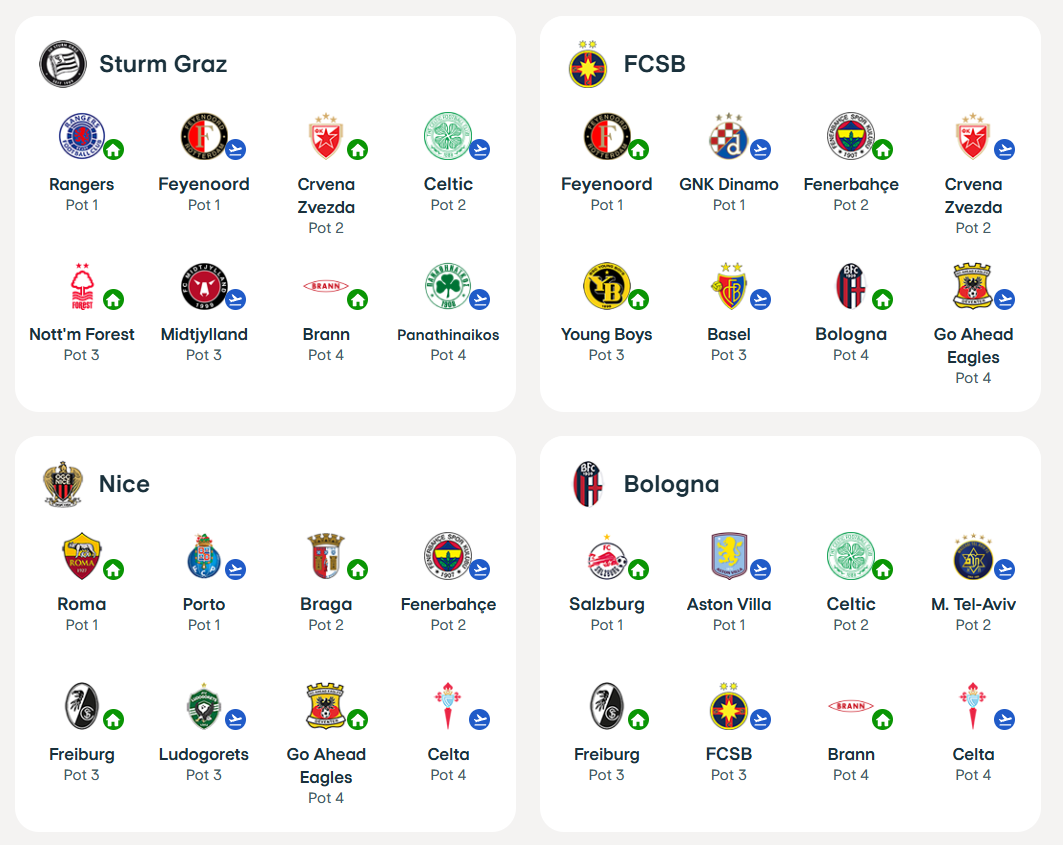1063x845 pixels.
Task: Select Nott'm Forest crest in Sturm Graz card
Action: click(81, 286)
